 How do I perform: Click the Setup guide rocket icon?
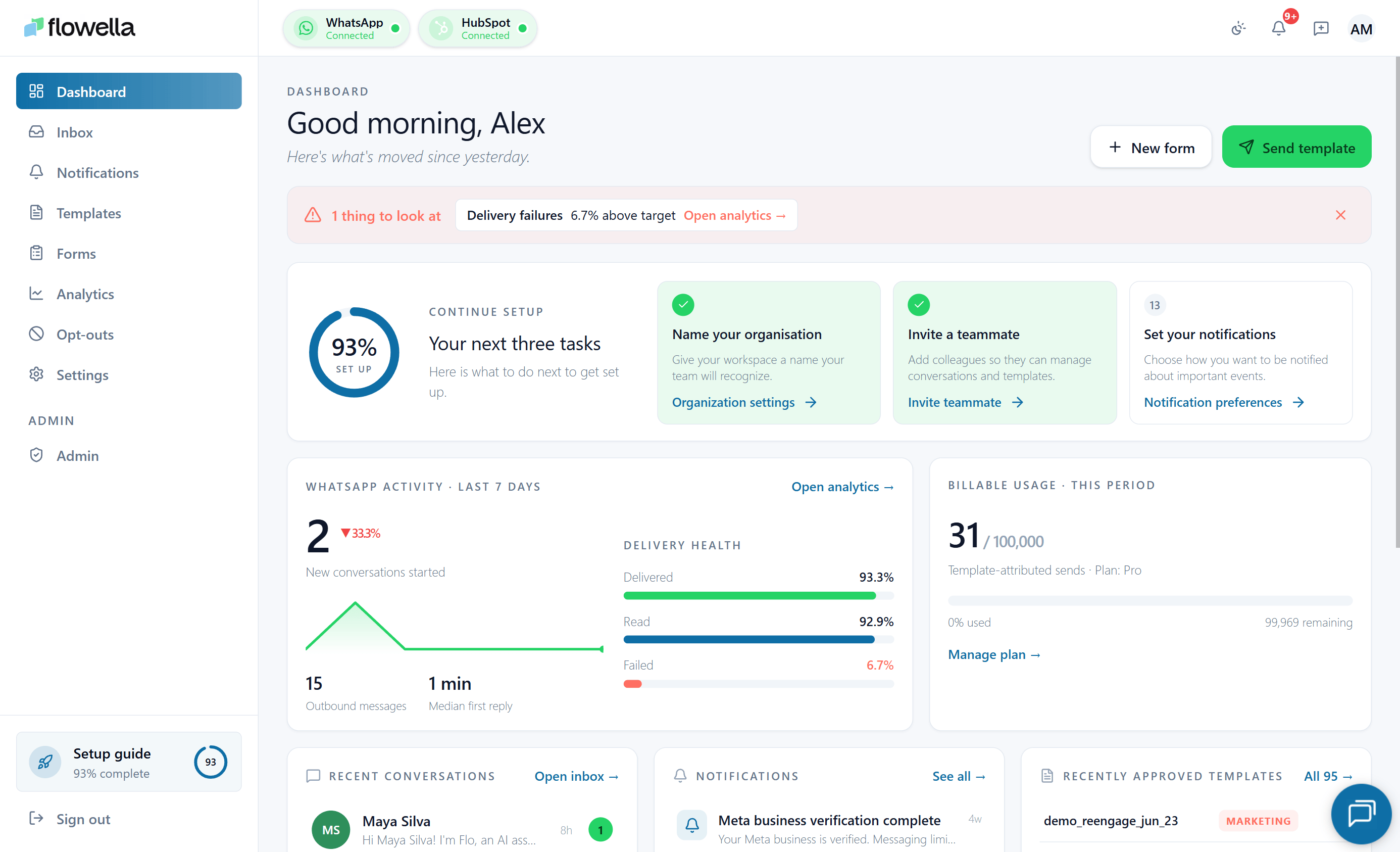coord(45,762)
